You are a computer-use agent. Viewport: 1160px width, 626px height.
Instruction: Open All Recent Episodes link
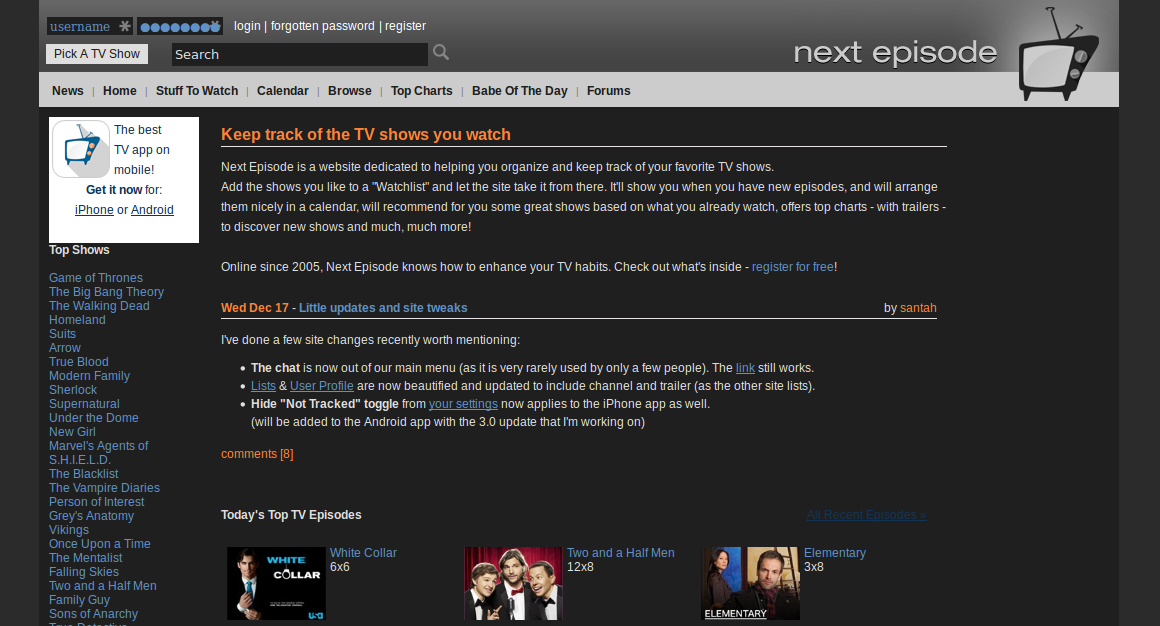(x=866, y=515)
